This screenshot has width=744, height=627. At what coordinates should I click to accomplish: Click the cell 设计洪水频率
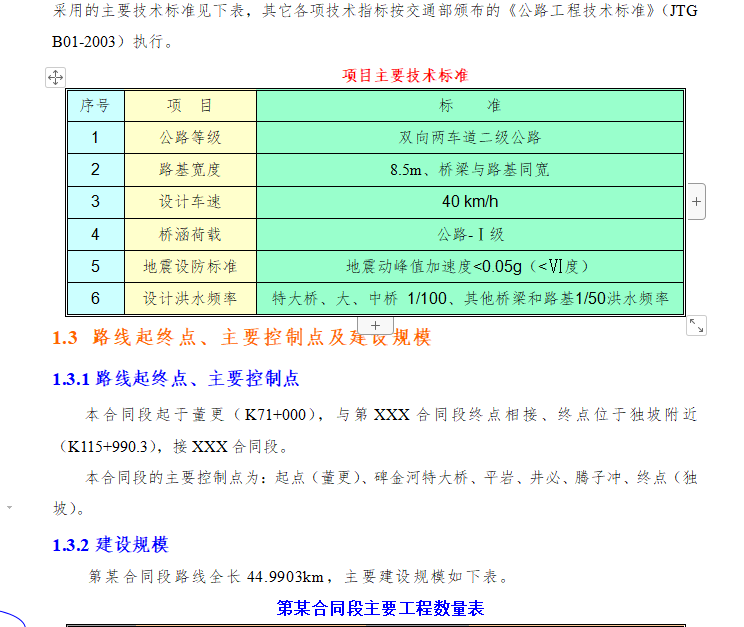(x=190, y=299)
